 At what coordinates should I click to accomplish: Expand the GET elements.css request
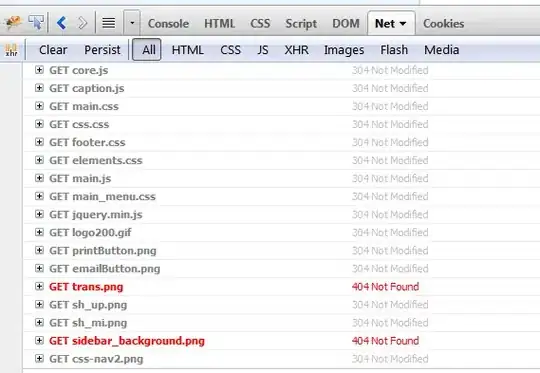(x=40, y=160)
